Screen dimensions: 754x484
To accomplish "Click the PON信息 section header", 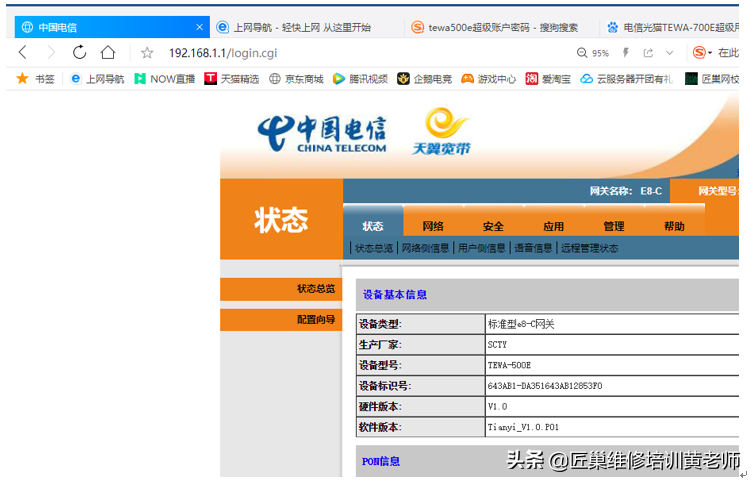I will pyautogui.click(x=381, y=461).
